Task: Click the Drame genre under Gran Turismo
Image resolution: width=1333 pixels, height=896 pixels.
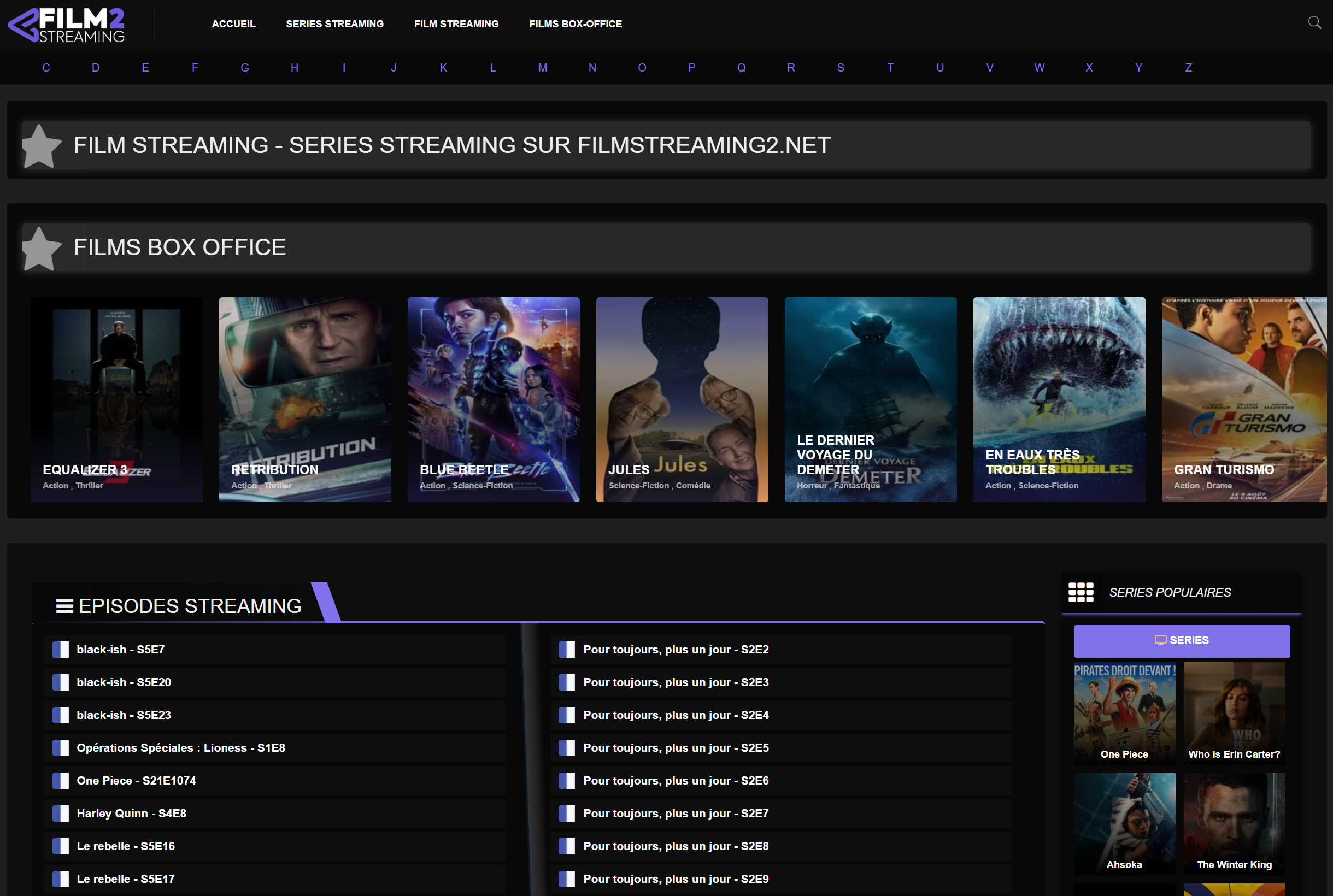Action: pyautogui.click(x=1219, y=486)
